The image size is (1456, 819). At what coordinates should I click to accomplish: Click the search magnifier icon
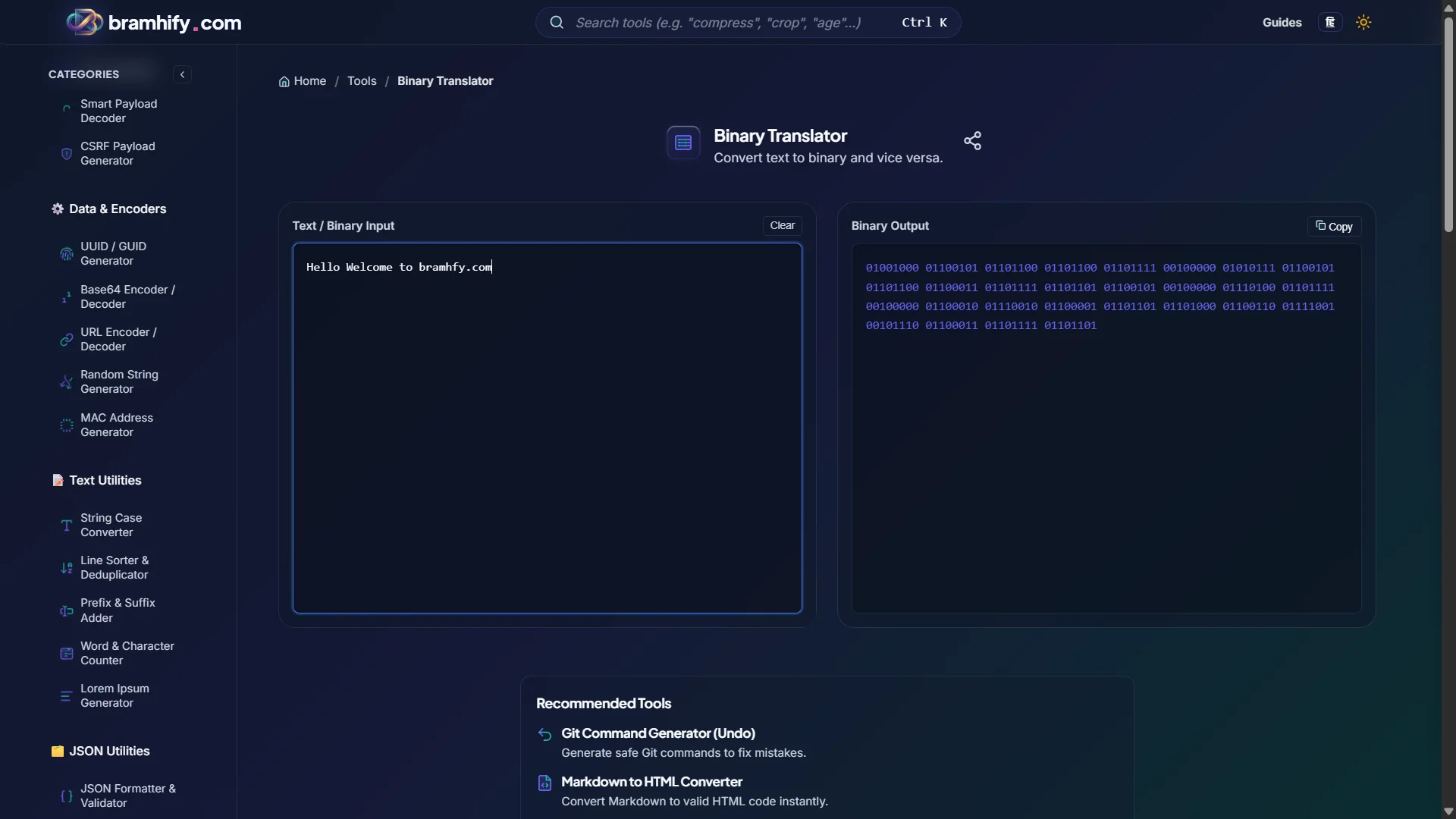(x=557, y=23)
